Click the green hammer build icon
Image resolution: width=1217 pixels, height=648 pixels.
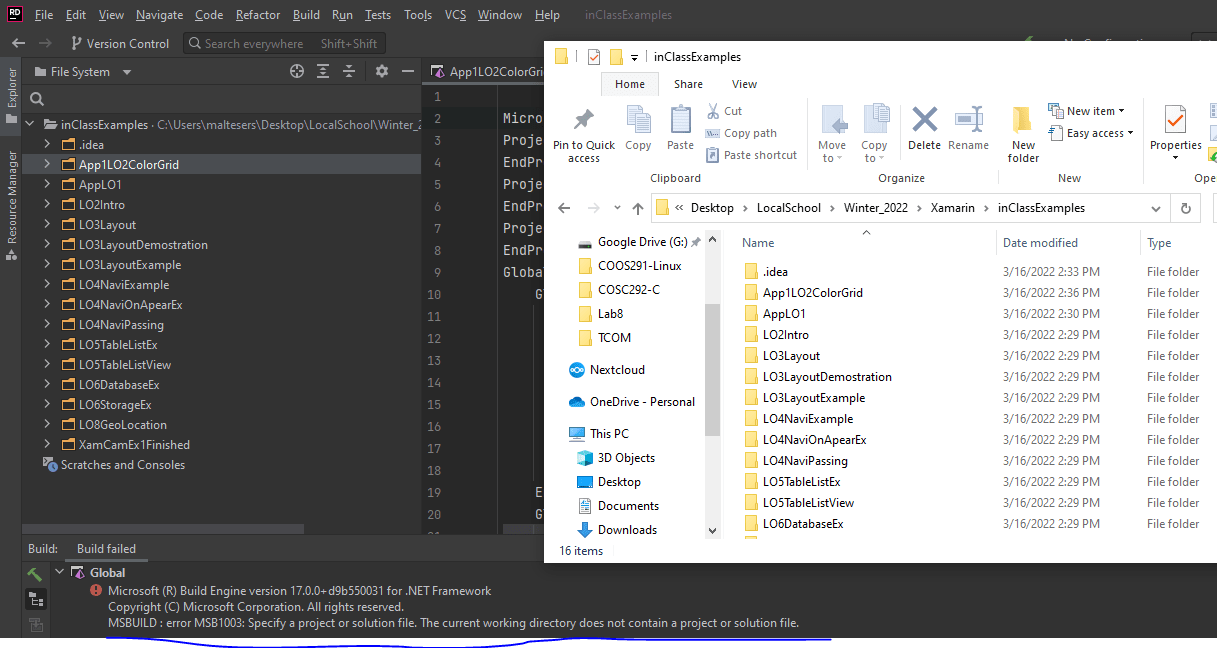coord(35,574)
